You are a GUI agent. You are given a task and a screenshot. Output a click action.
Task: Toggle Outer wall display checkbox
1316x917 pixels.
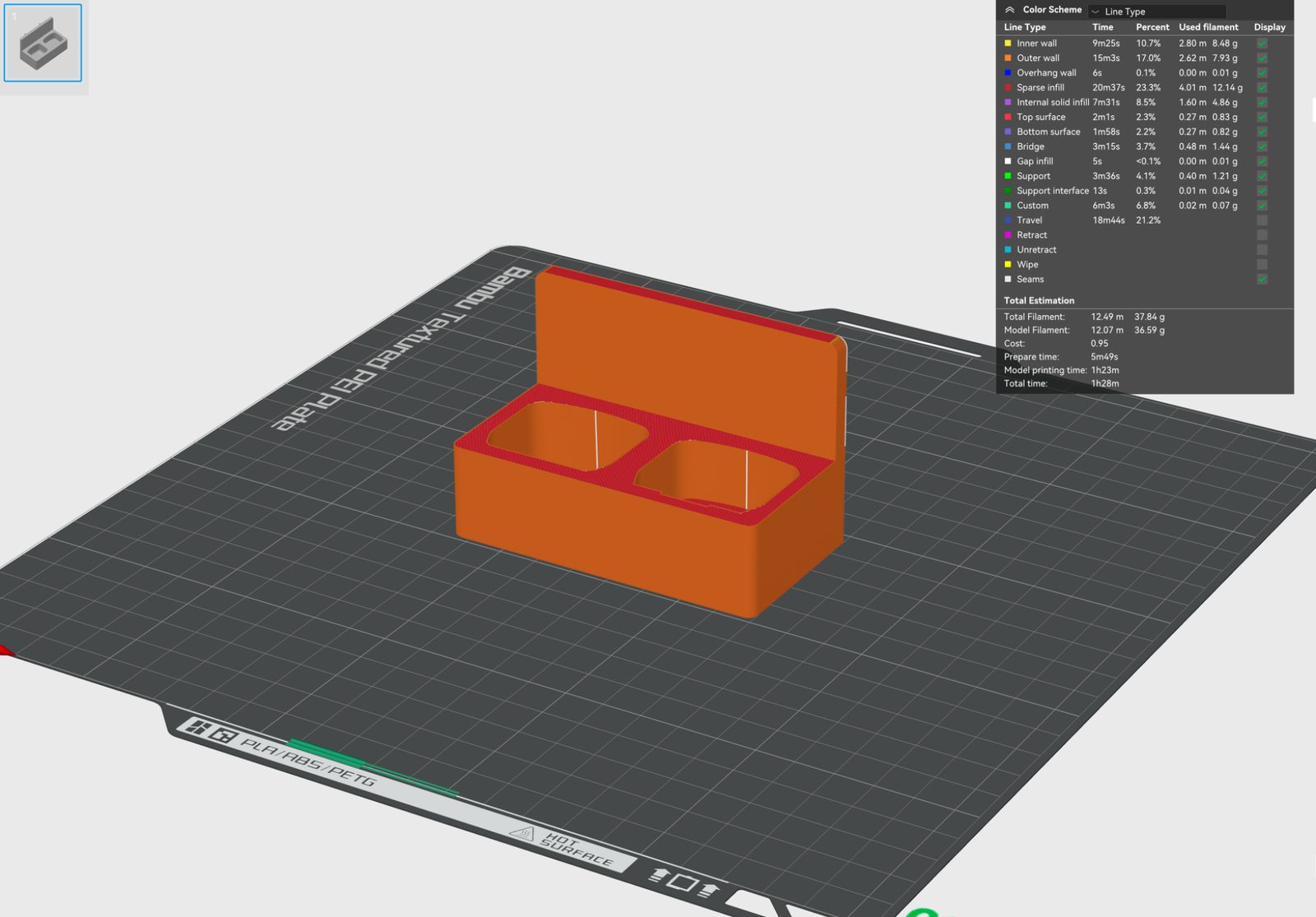click(x=1262, y=58)
